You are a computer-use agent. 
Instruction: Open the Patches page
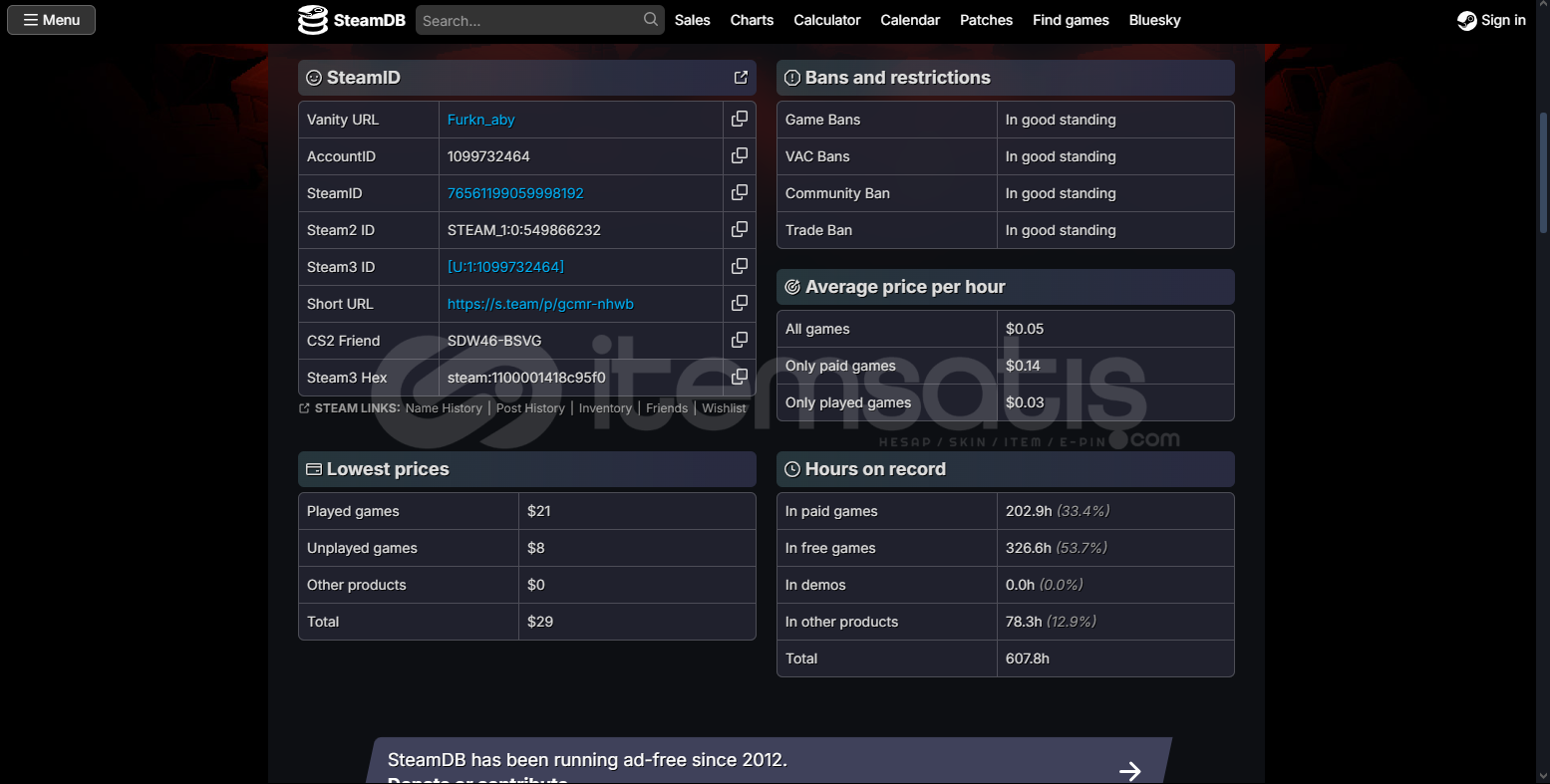coord(986,20)
